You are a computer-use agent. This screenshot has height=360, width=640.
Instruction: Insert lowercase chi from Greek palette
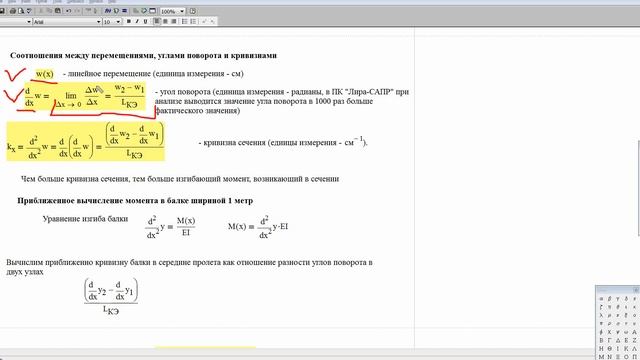(609, 332)
